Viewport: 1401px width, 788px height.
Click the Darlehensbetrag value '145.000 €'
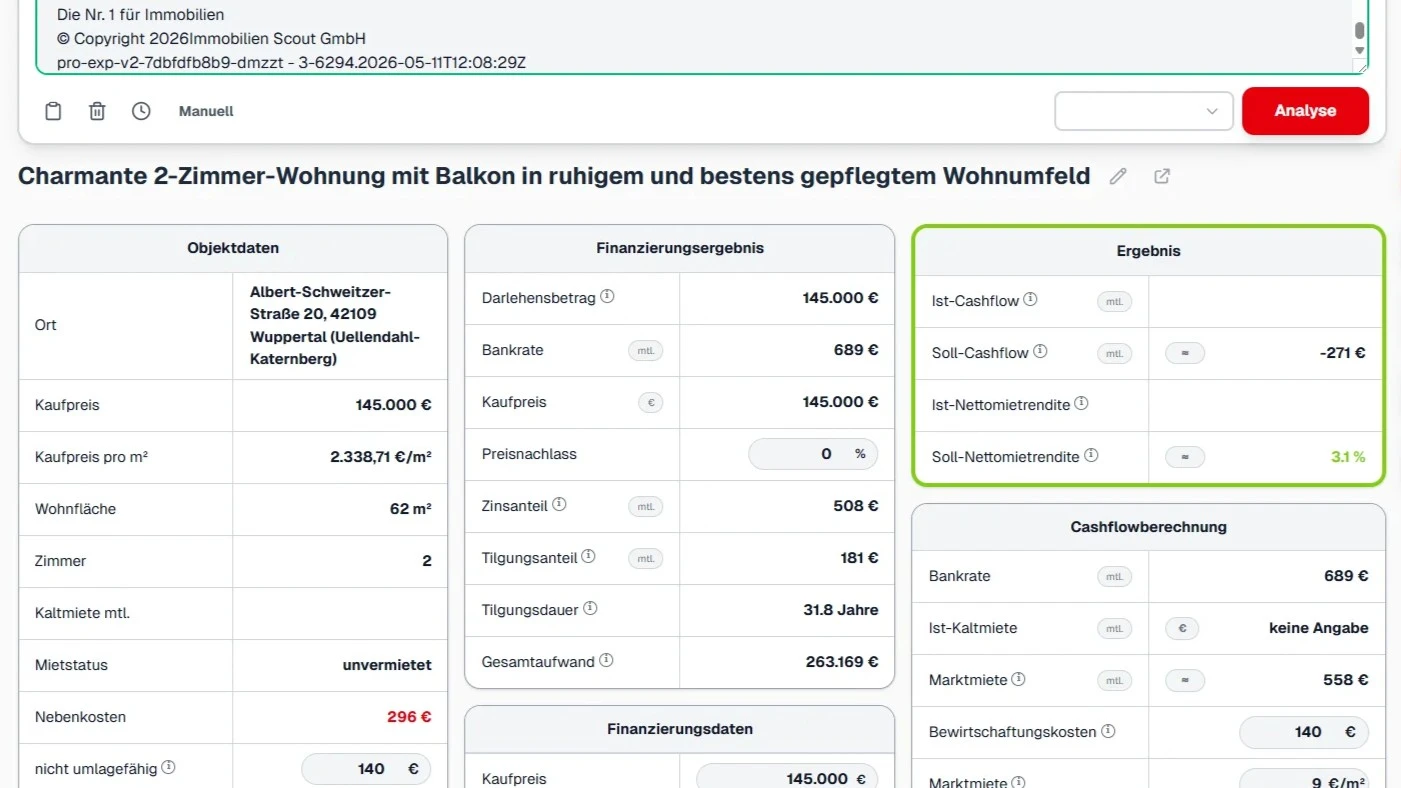pyautogui.click(x=840, y=298)
